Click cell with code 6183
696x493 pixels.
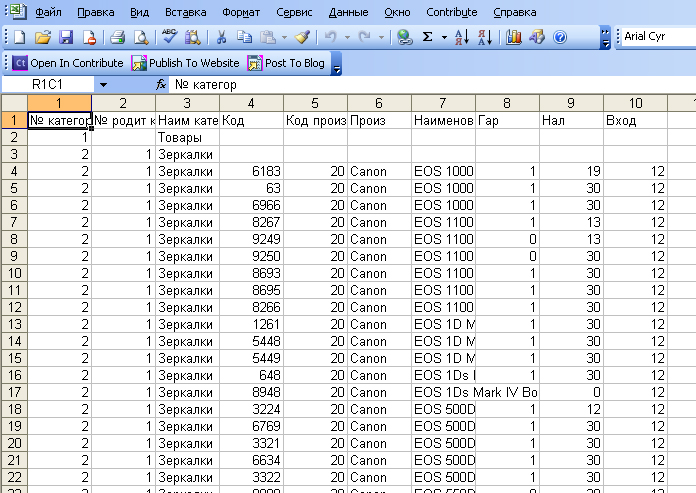click(251, 172)
